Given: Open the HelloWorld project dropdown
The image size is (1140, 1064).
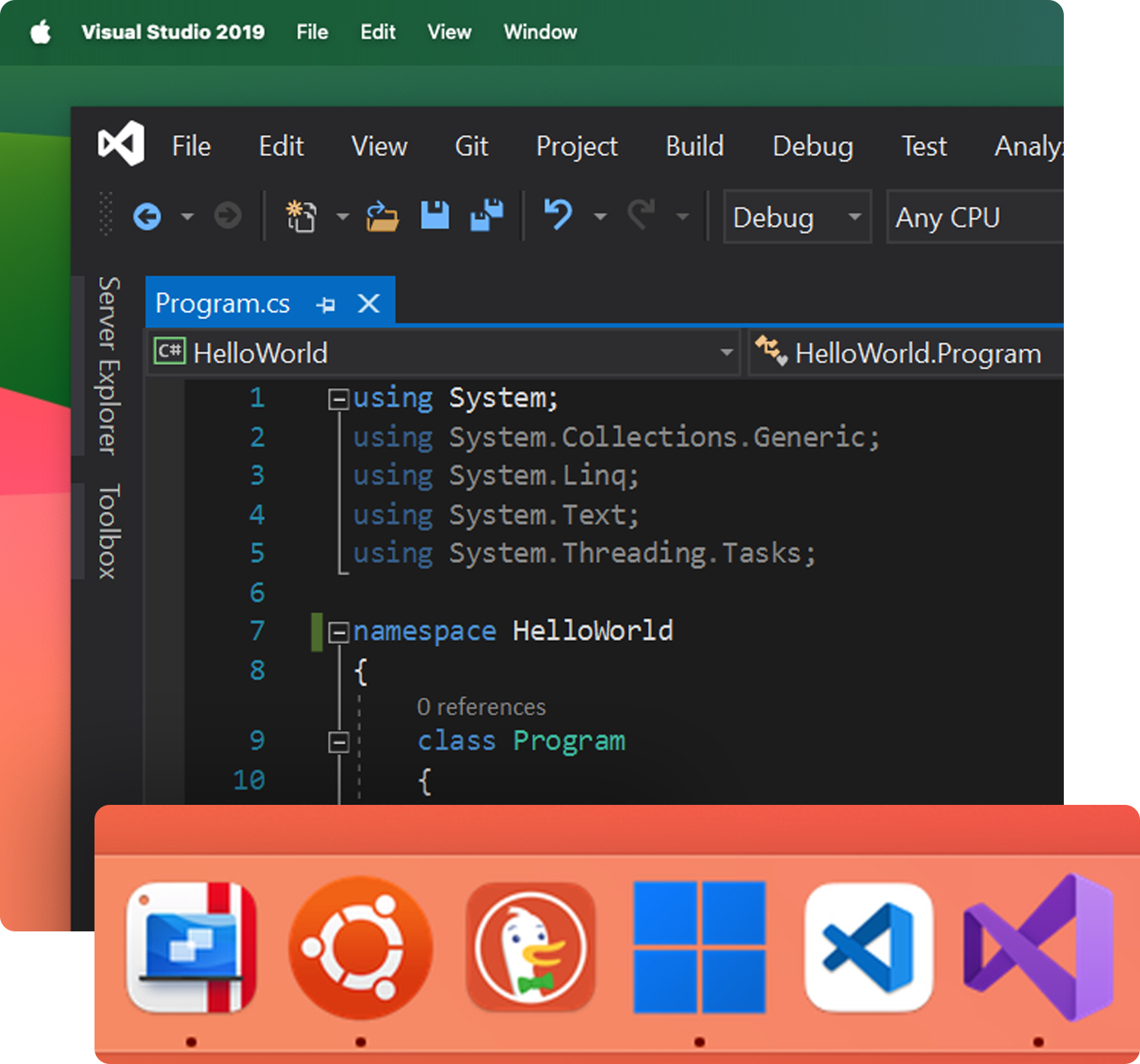Looking at the screenshot, I should click(x=724, y=352).
